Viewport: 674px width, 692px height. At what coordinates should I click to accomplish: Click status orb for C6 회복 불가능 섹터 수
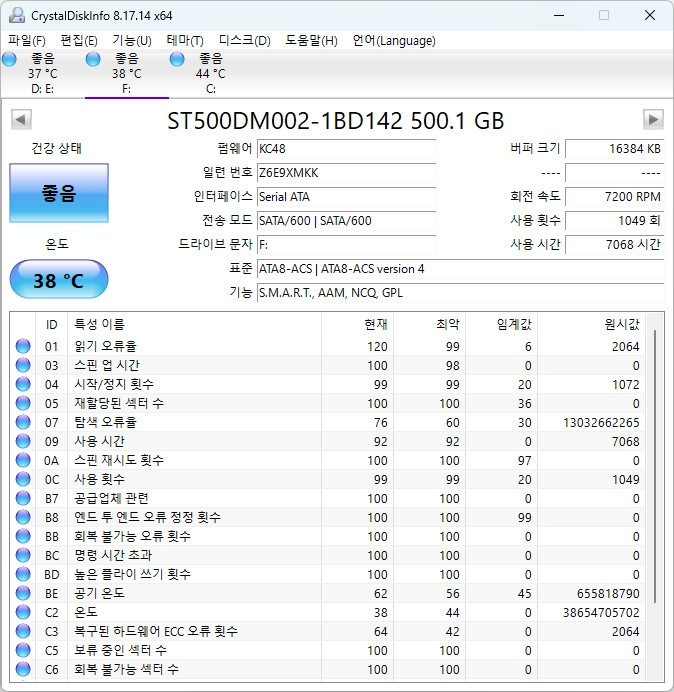point(23,669)
